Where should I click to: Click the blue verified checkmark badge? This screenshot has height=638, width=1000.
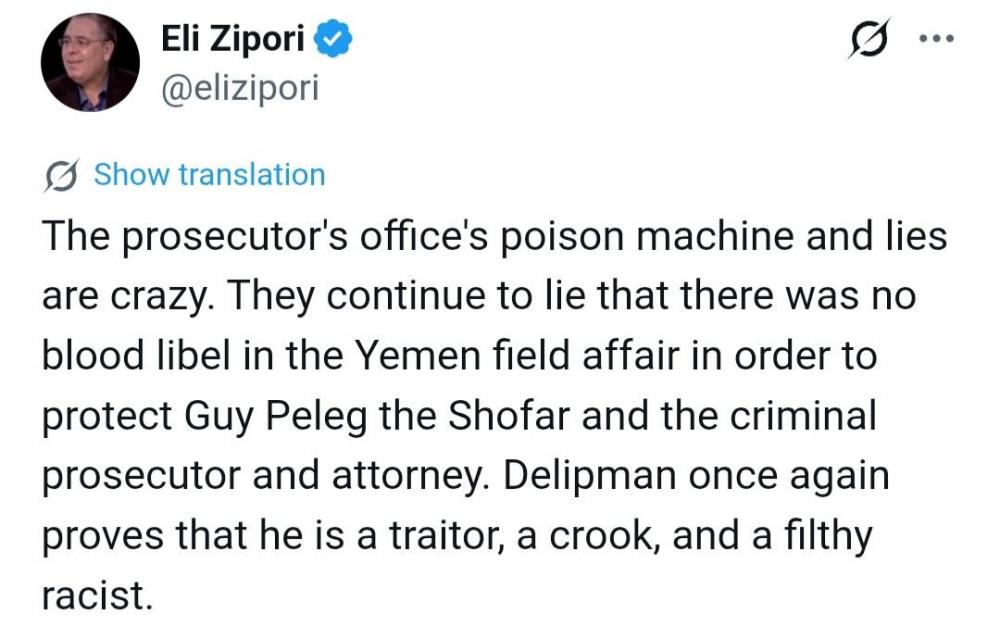pos(332,40)
